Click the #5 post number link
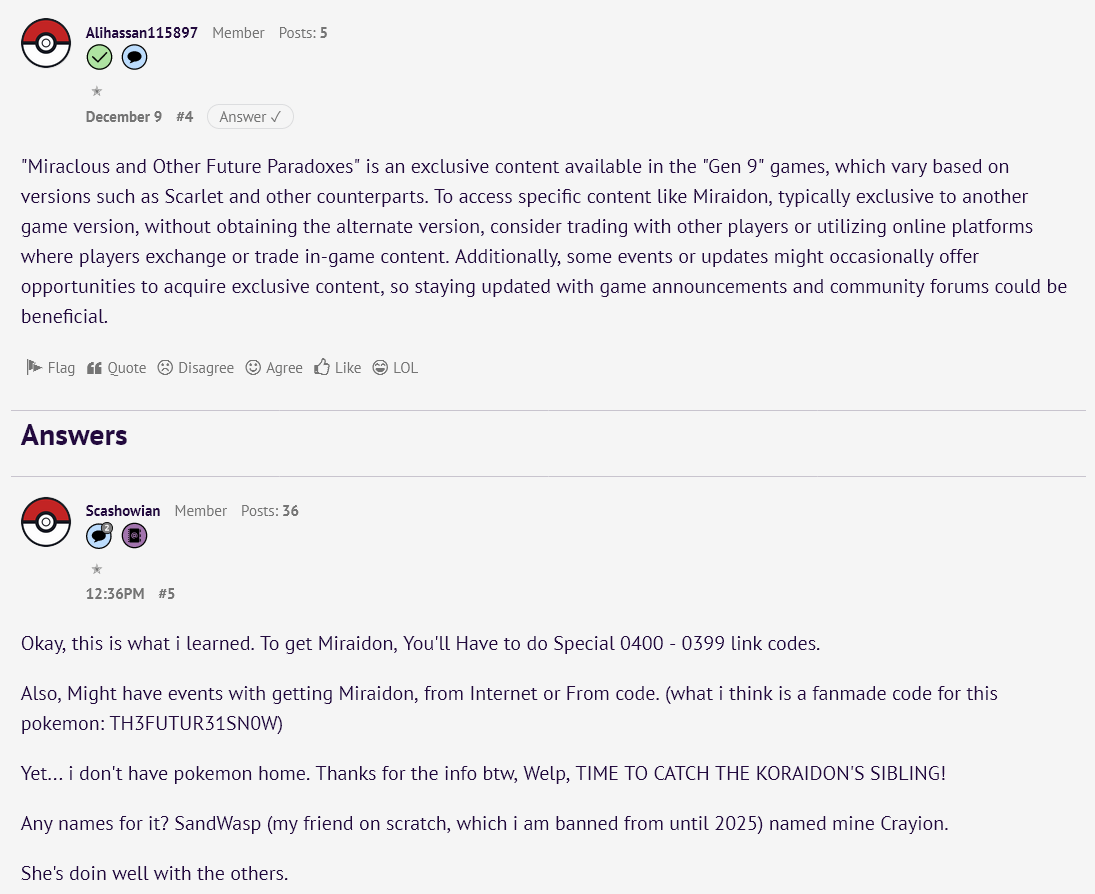This screenshot has width=1095, height=894. (166, 594)
